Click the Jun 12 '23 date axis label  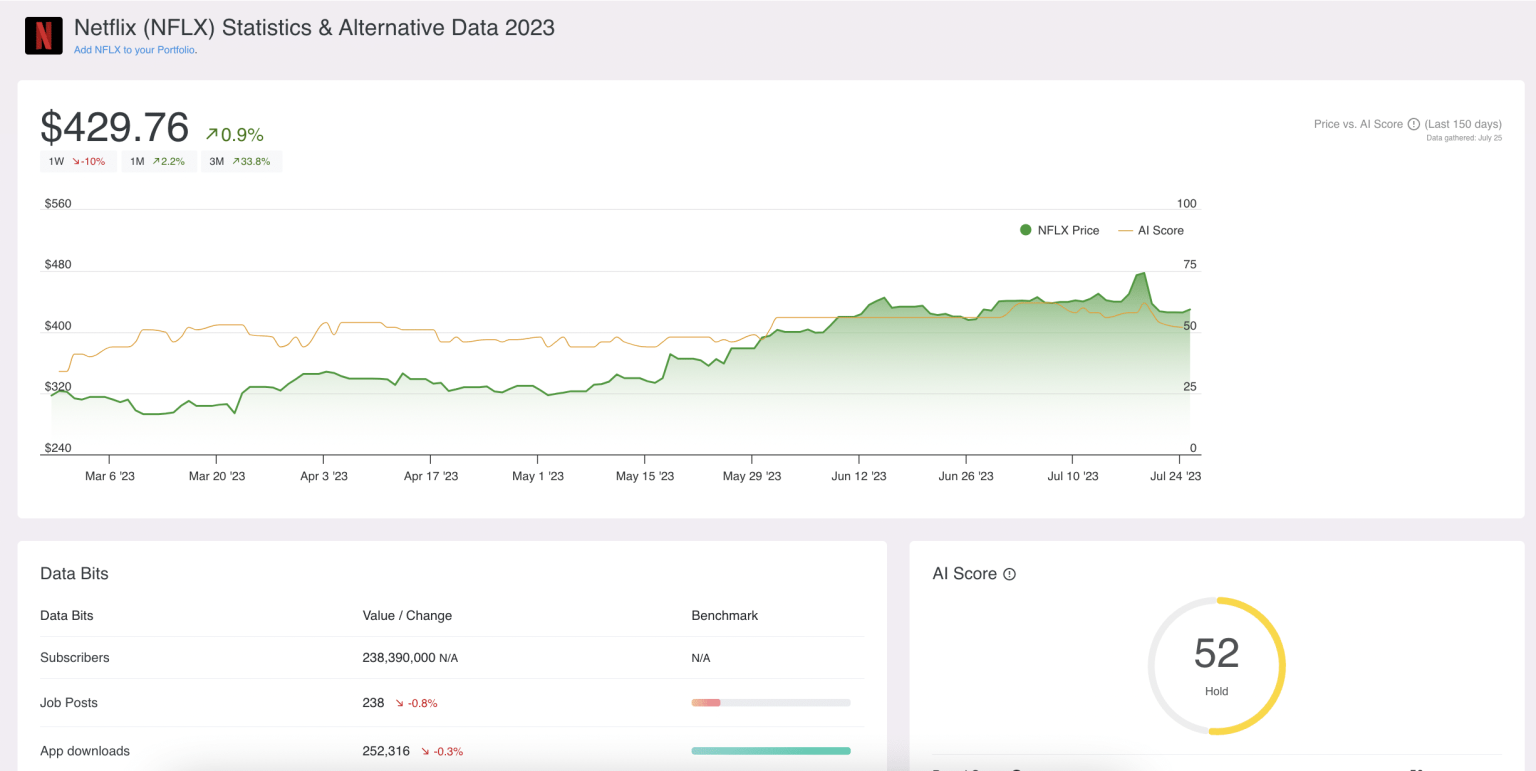pos(858,476)
